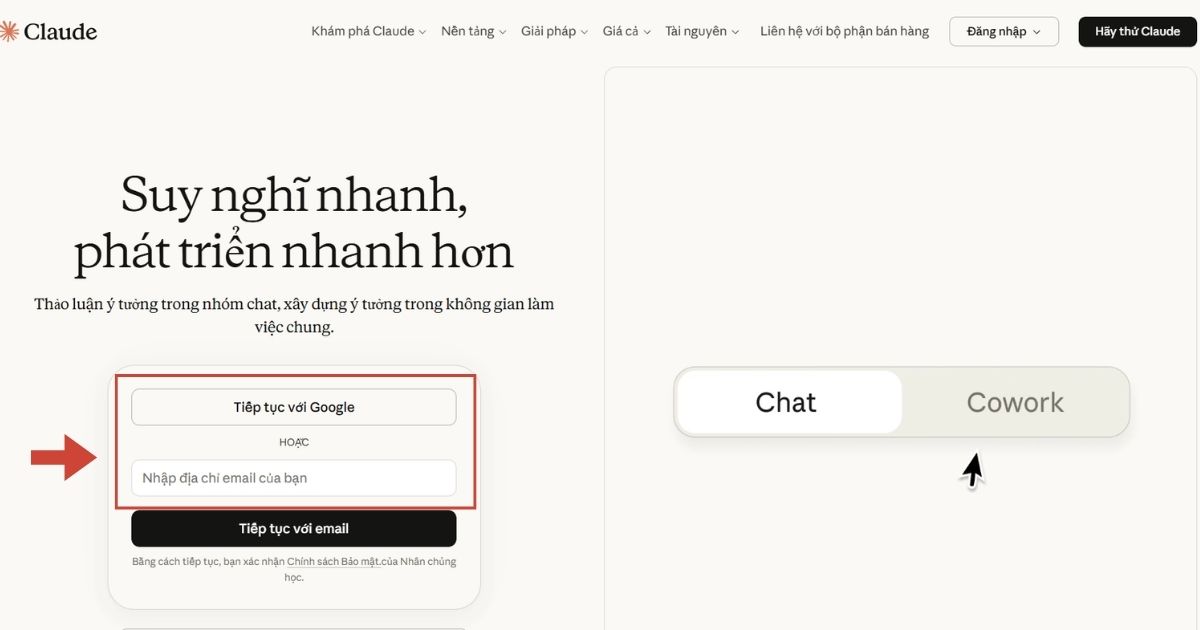This screenshot has width=1200, height=630.
Task: Open Liên hệ với bộ phận bán hàng
Action: [x=845, y=31]
